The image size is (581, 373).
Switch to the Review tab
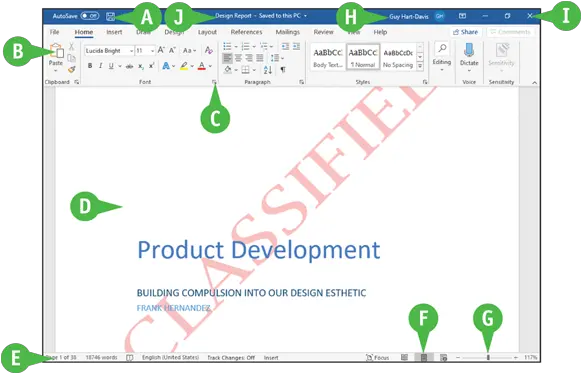(x=323, y=32)
